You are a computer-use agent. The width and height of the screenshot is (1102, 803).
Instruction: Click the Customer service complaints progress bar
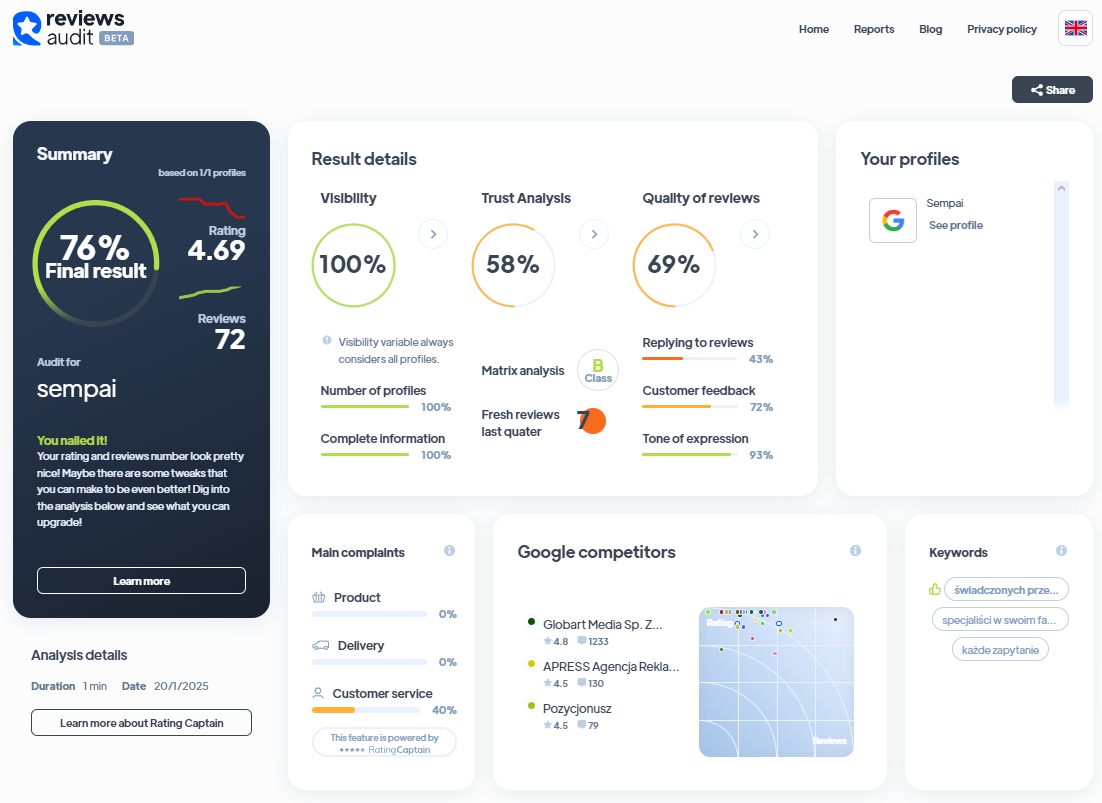(x=366, y=710)
